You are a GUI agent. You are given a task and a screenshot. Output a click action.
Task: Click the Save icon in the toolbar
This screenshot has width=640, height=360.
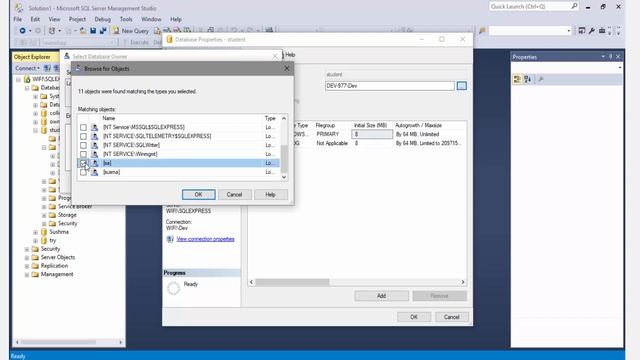93,31
